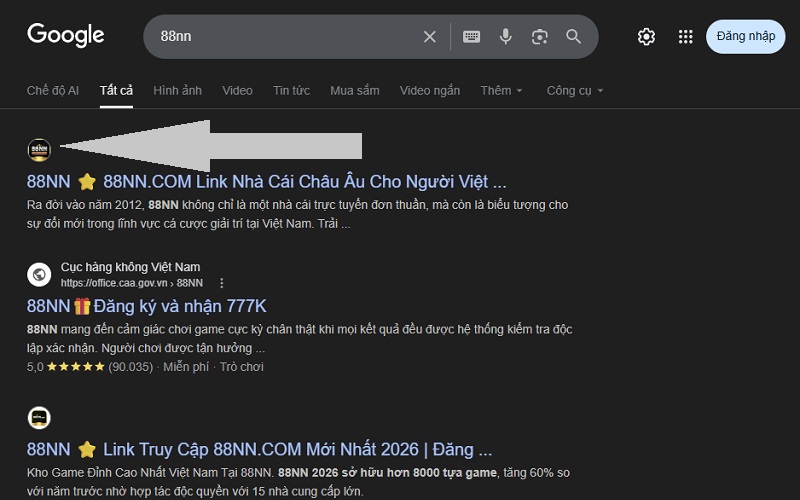Open the Link Truy Cập 88NN.COM Mới Nhất 2026 result

259,449
